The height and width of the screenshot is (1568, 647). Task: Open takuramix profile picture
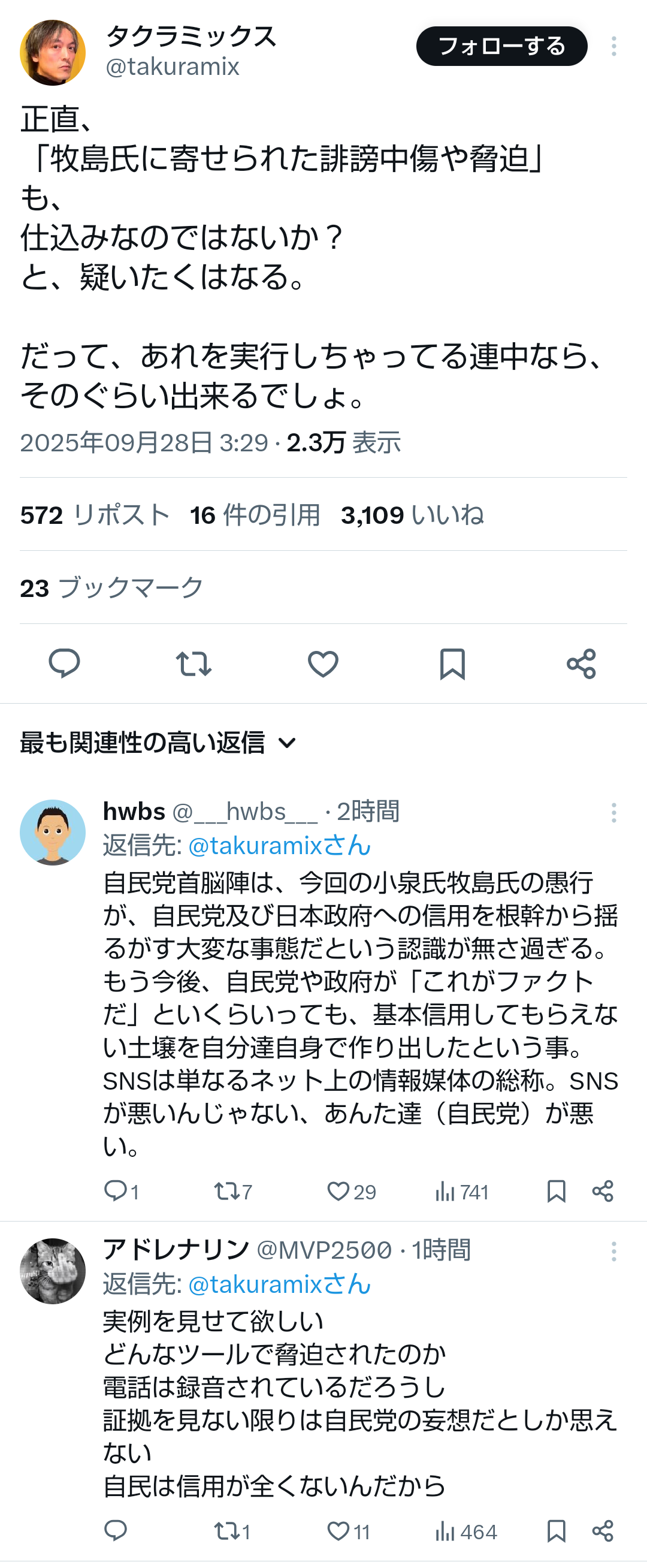click(x=53, y=52)
